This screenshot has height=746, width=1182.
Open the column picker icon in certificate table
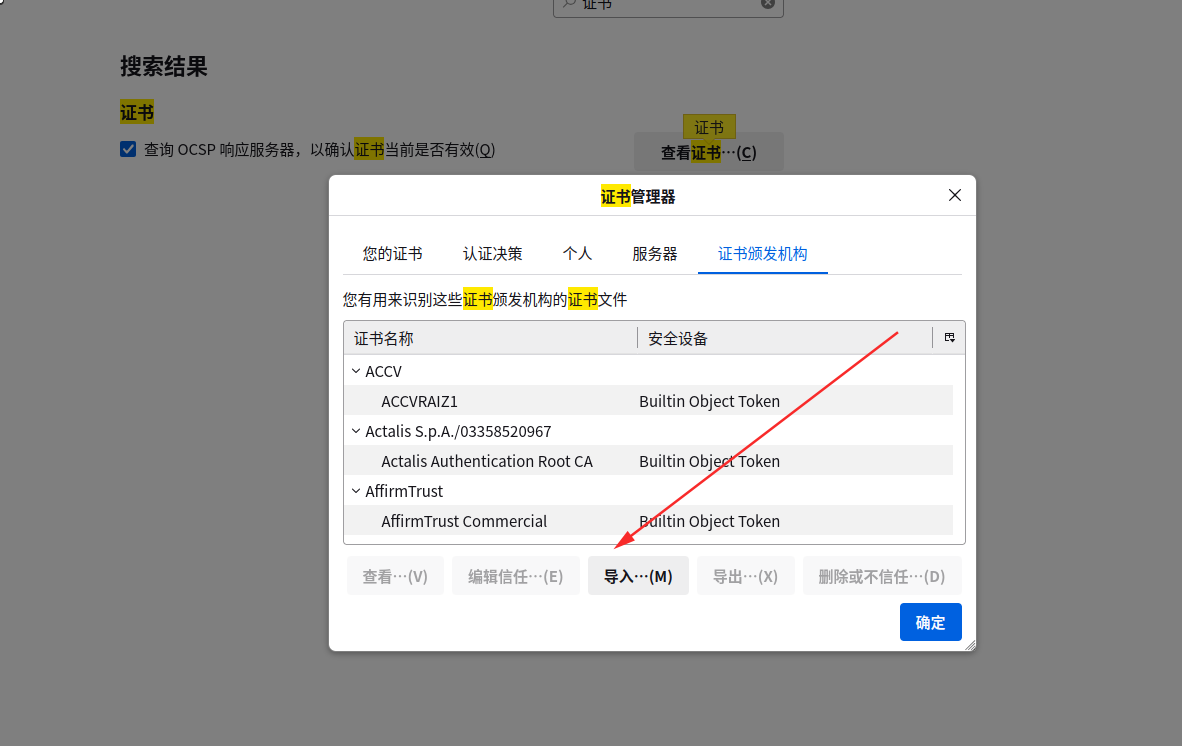(x=950, y=338)
